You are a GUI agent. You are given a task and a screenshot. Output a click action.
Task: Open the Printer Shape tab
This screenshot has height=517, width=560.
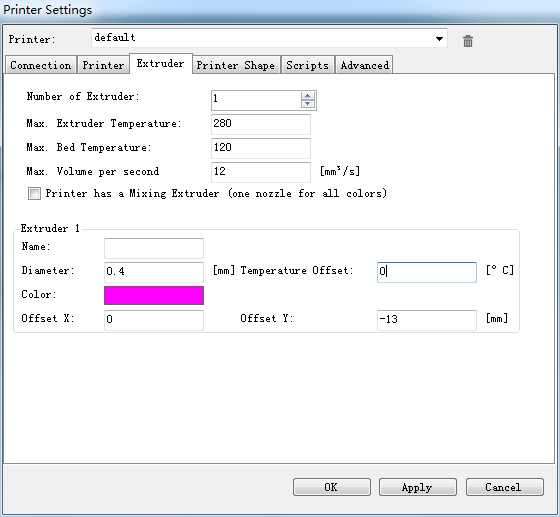[x=236, y=65]
